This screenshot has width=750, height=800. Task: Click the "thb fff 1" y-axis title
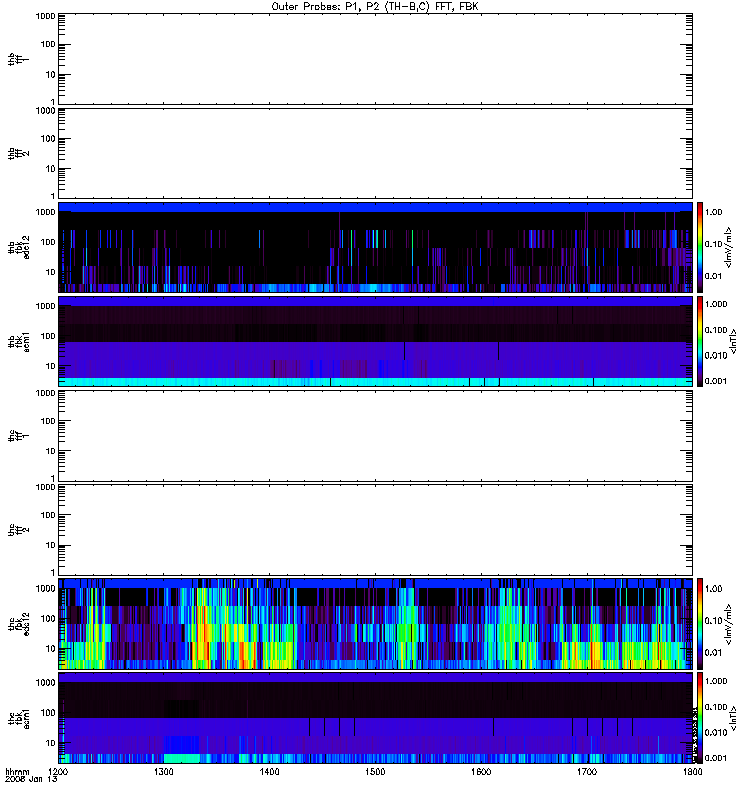pyautogui.click(x=18, y=59)
